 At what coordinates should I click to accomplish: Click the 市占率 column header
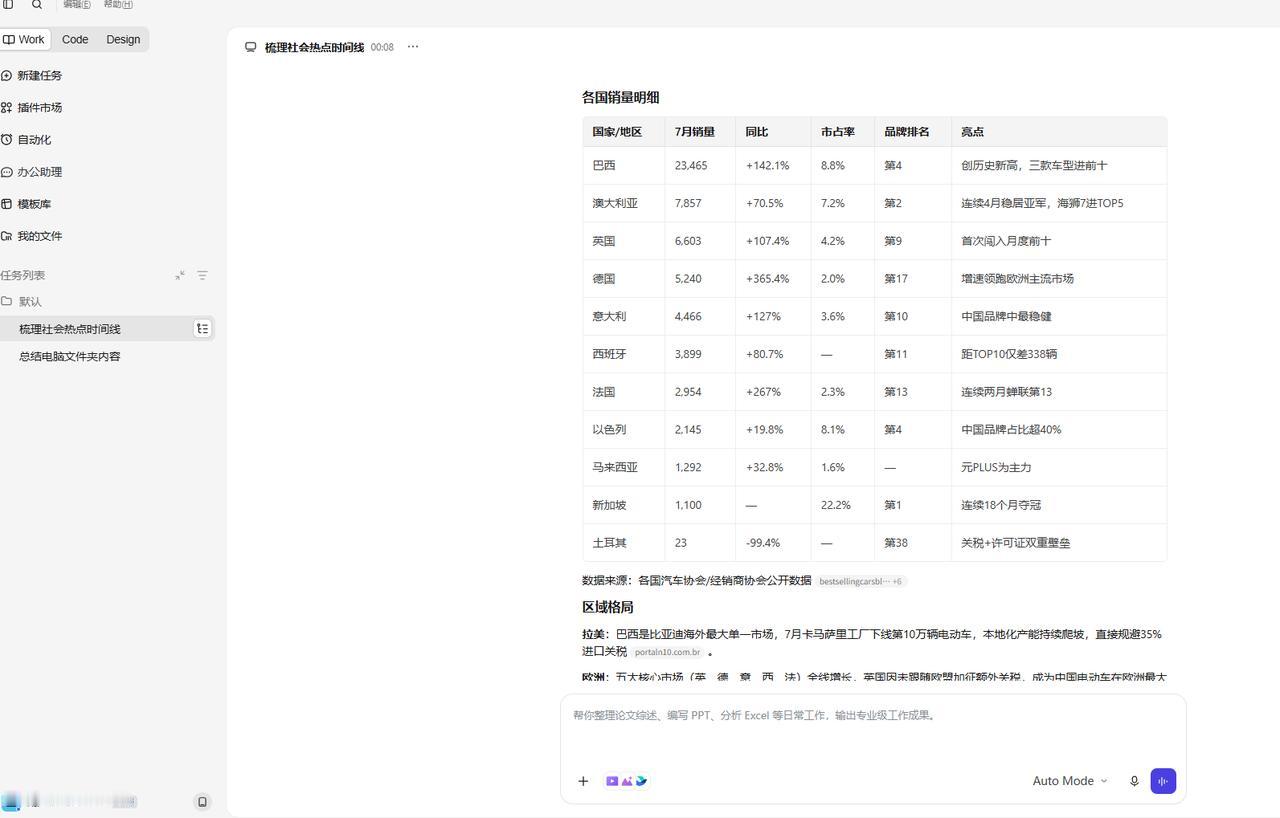(838, 132)
